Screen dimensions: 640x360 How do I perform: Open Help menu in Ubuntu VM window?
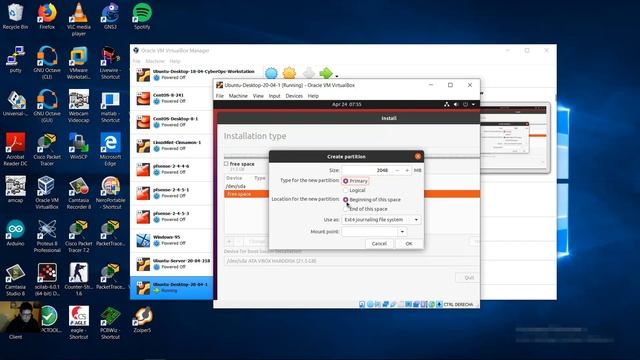click(x=313, y=96)
